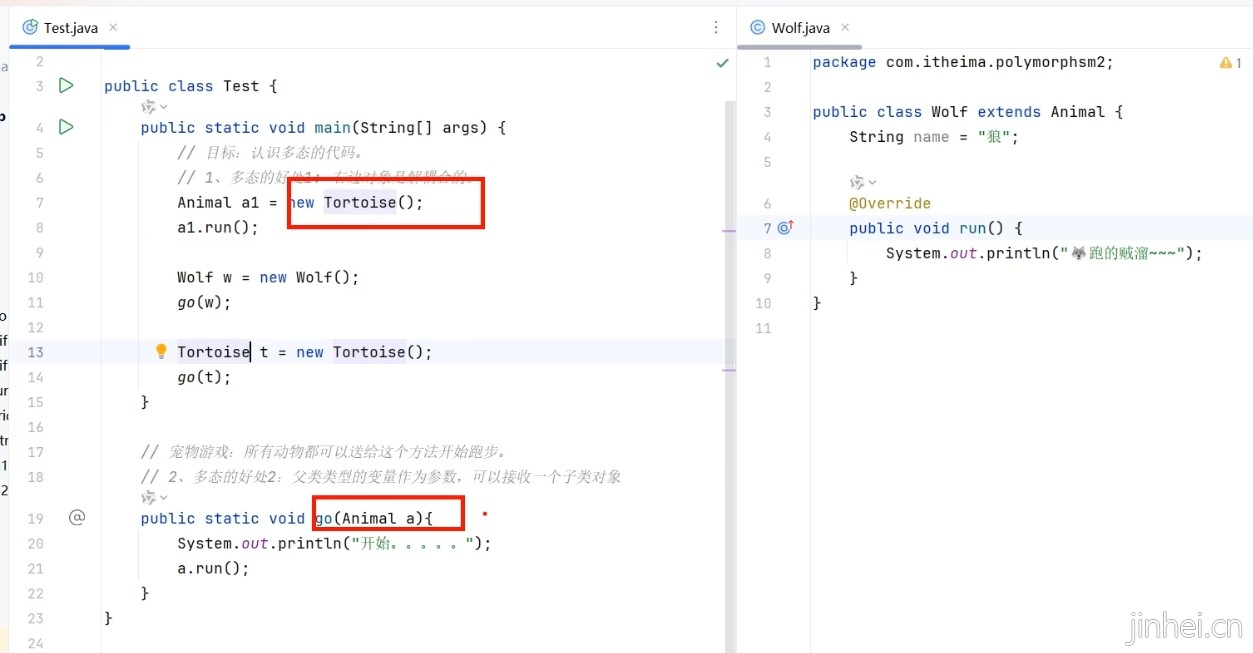This screenshot has height=653, width=1253.
Task: Click the field 'String name = "狼";'
Action: (x=934, y=137)
